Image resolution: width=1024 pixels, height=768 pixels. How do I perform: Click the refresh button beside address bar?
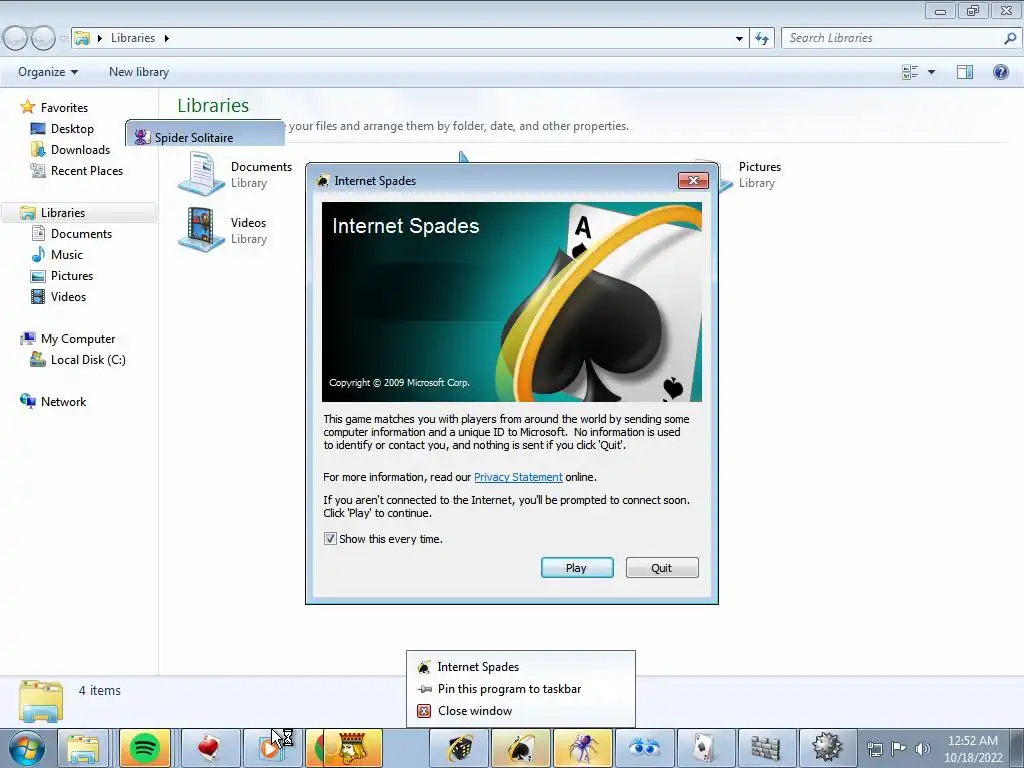tap(761, 38)
